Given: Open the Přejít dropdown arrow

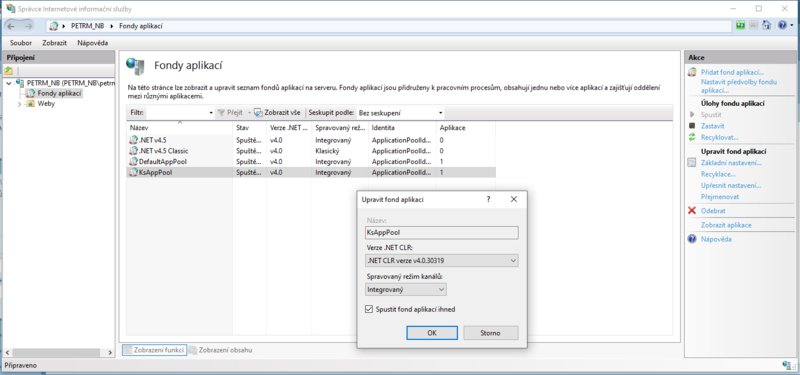Looking at the screenshot, I should pos(249,113).
